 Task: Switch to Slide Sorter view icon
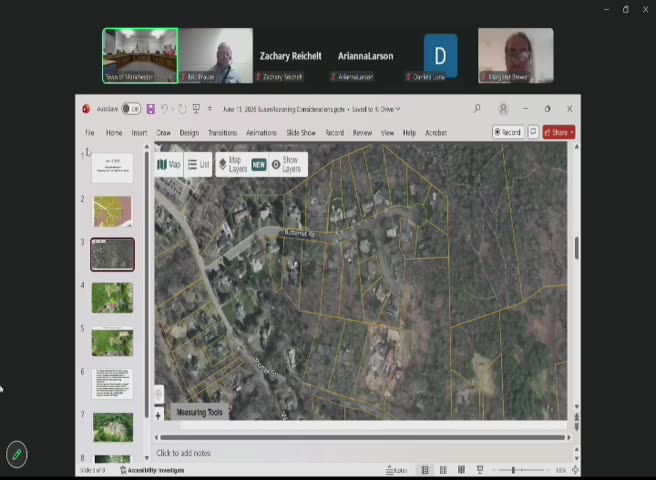pyautogui.click(x=443, y=470)
